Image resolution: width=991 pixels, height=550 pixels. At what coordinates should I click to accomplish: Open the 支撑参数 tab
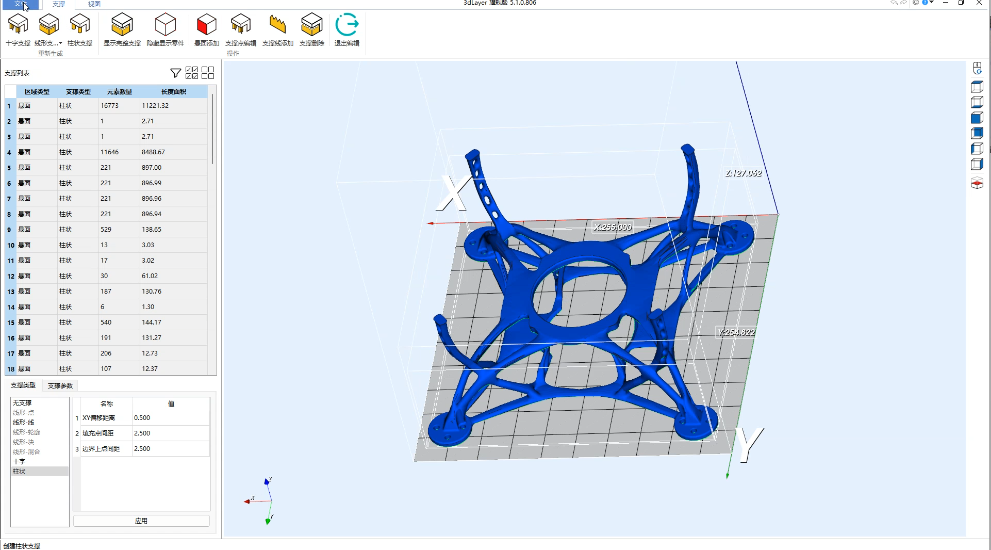point(61,385)
